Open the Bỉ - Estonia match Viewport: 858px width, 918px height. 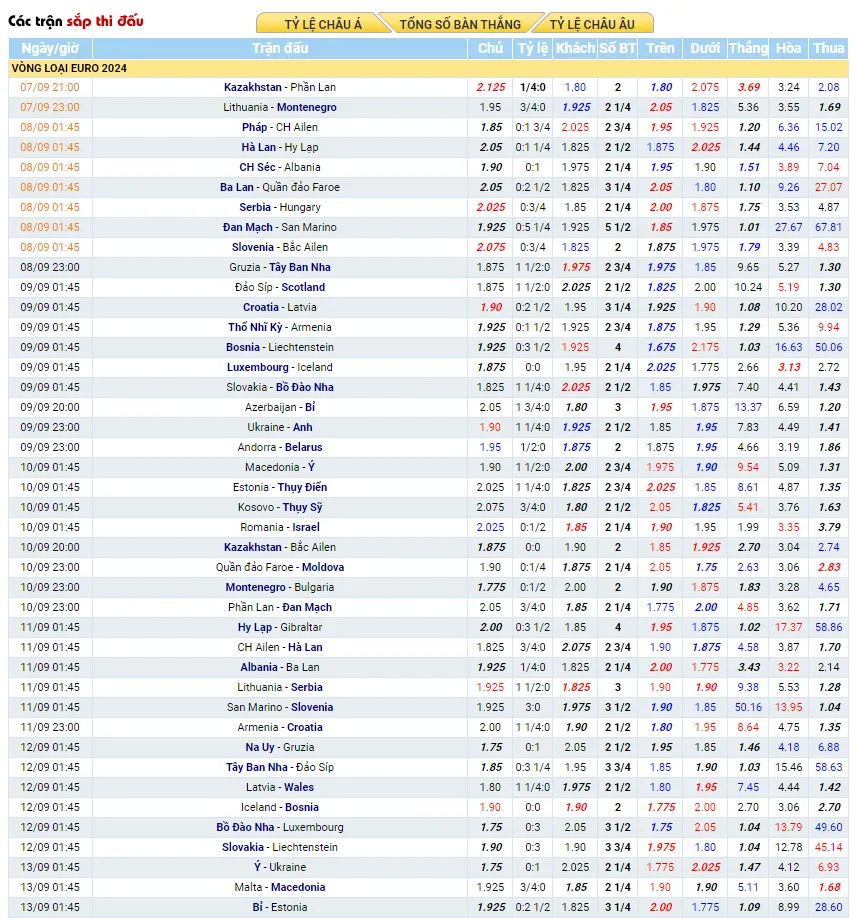280,907
